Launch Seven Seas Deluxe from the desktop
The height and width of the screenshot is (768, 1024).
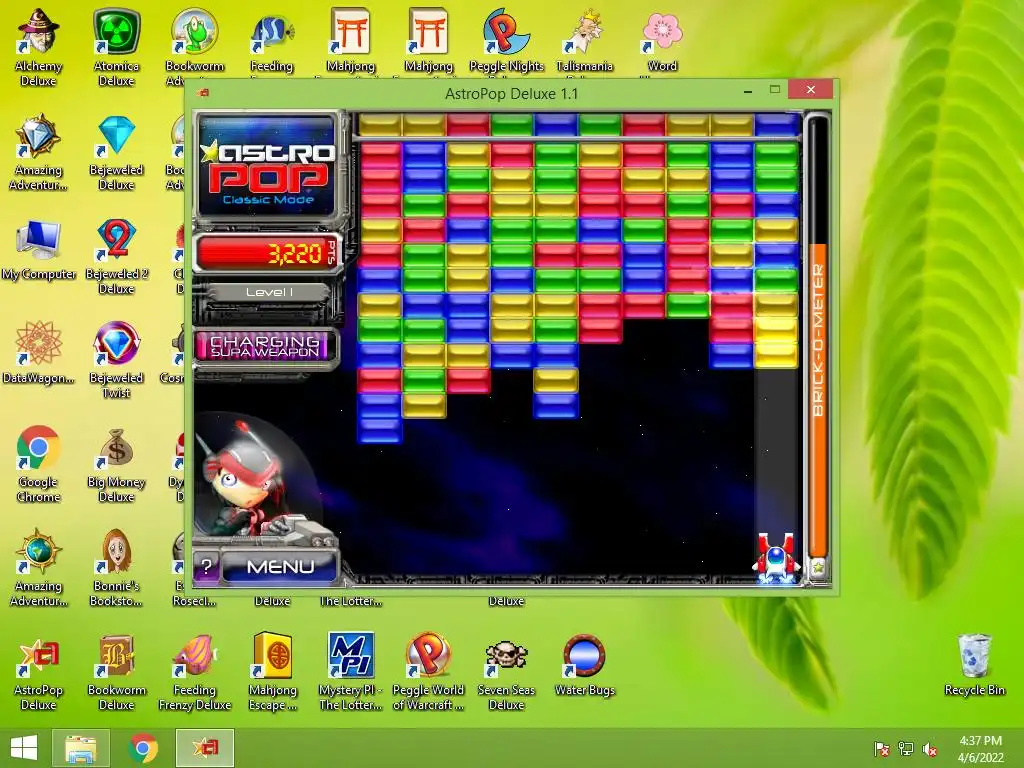(x=506, y=673)
